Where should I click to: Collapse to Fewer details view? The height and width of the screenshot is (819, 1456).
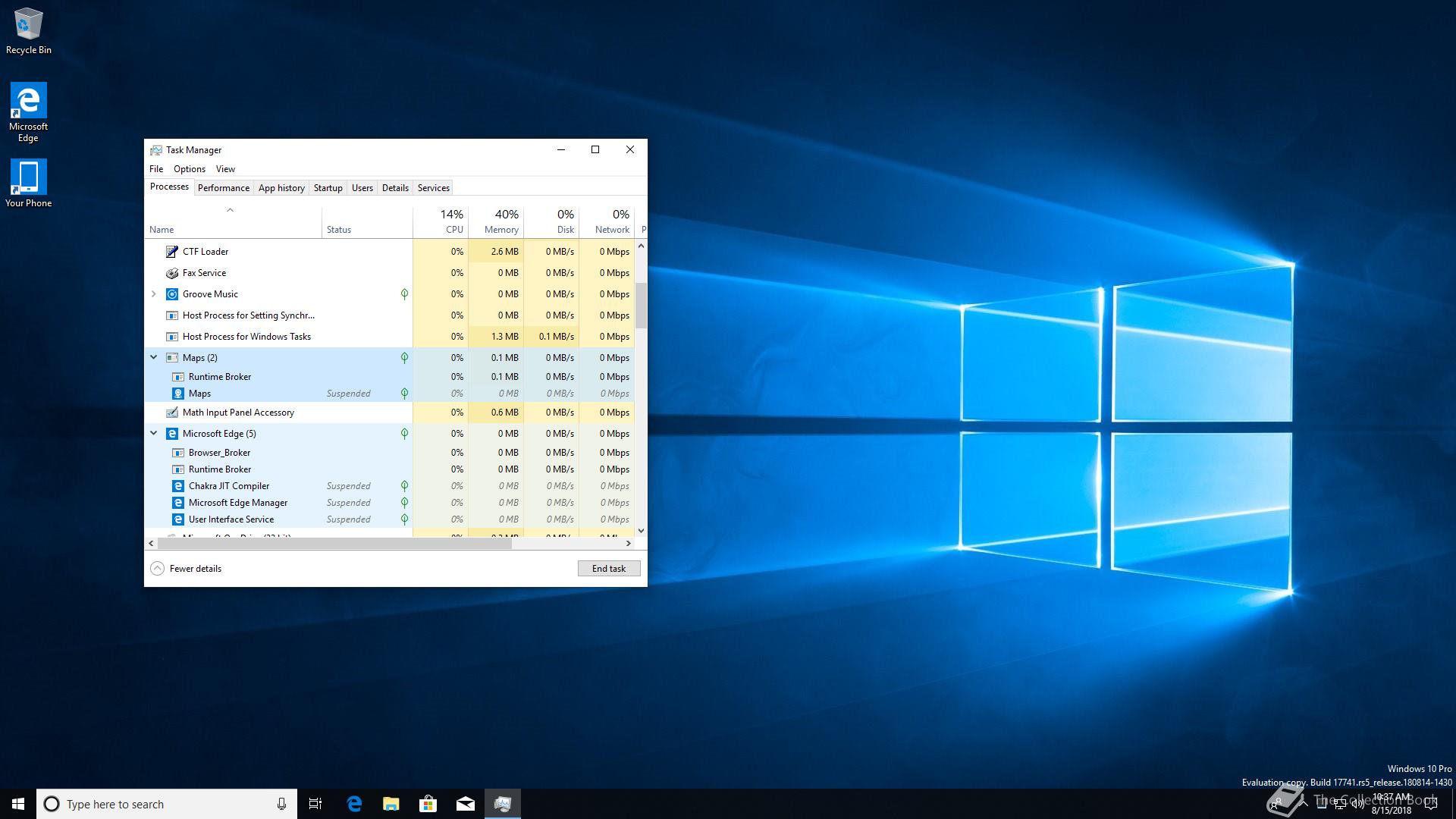click(x=186, y=569)
